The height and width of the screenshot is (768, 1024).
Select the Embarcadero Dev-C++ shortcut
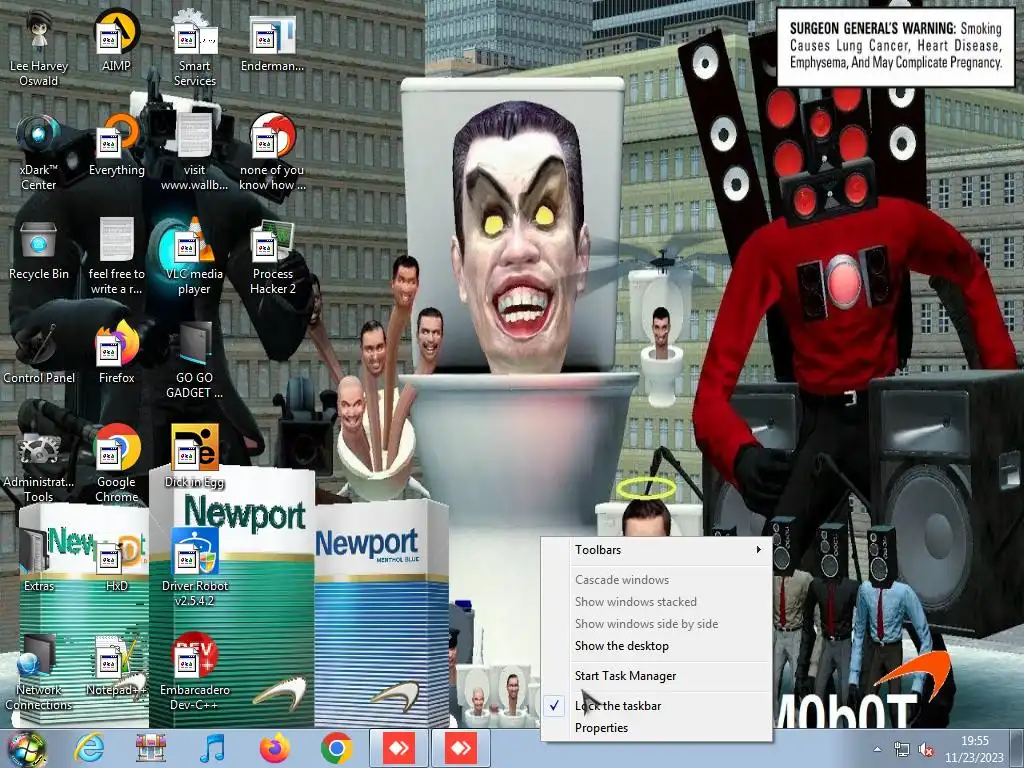[195, 673]
